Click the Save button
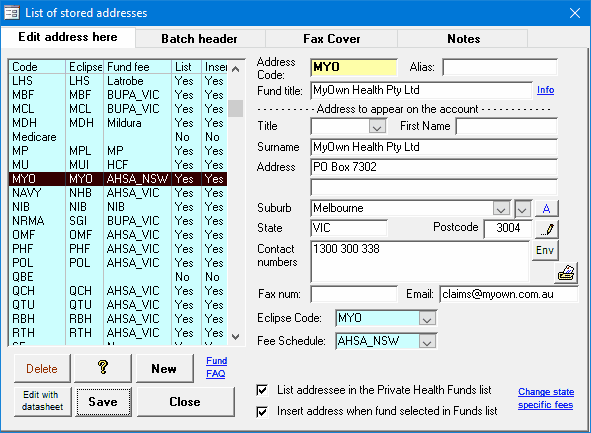Image resolution: width=591 pixels, height=433 pixels. 103,402
